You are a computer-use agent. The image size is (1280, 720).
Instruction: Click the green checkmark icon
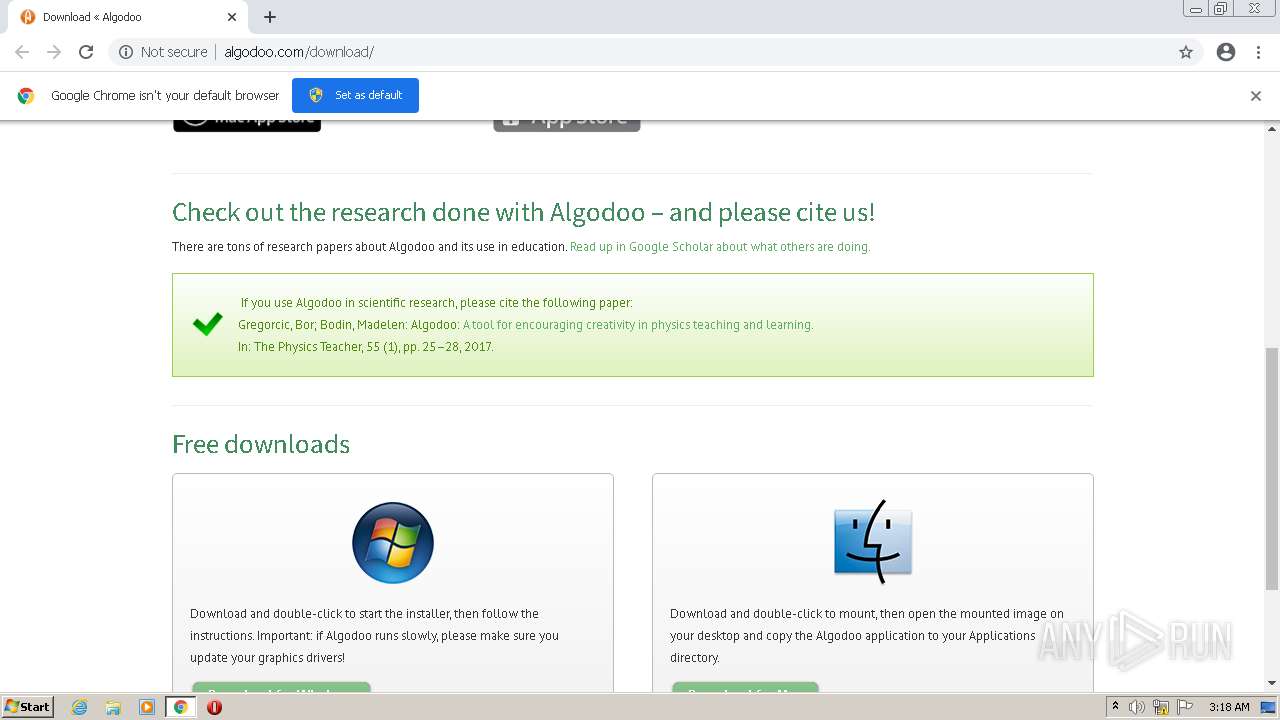tap(207, 324)
